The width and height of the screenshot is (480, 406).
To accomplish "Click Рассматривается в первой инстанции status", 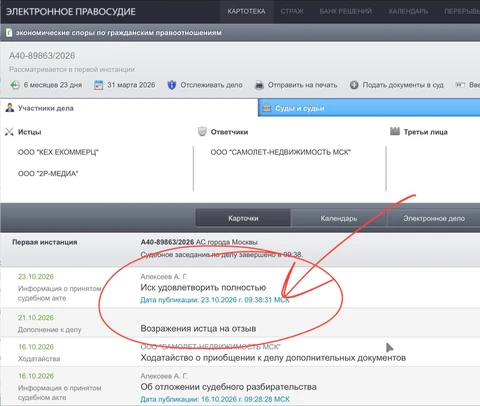I will pos(72,69).
